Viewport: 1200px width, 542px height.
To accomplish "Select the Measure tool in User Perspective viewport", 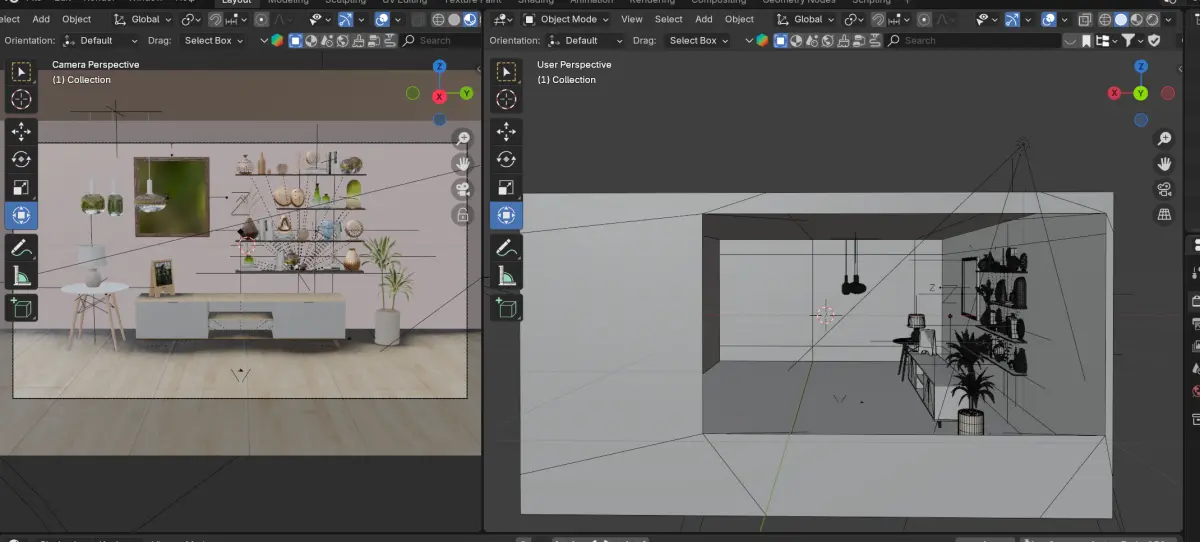I will pyautogui.click(x=506, y=275).
